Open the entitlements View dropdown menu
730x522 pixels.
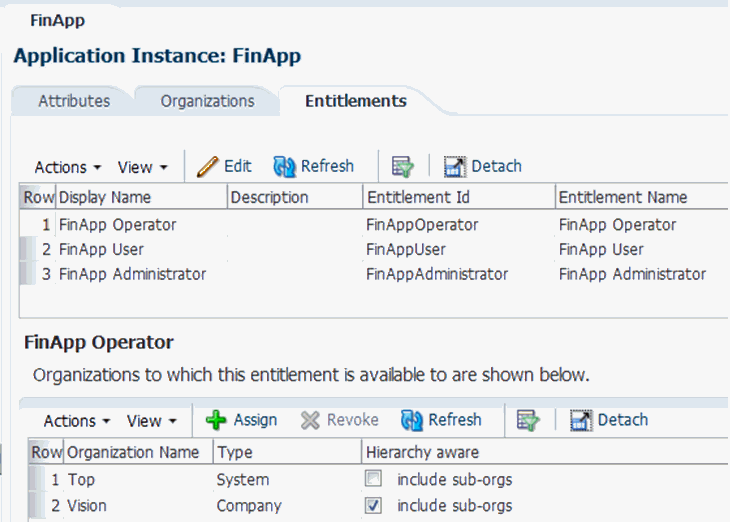click(142, 167)
